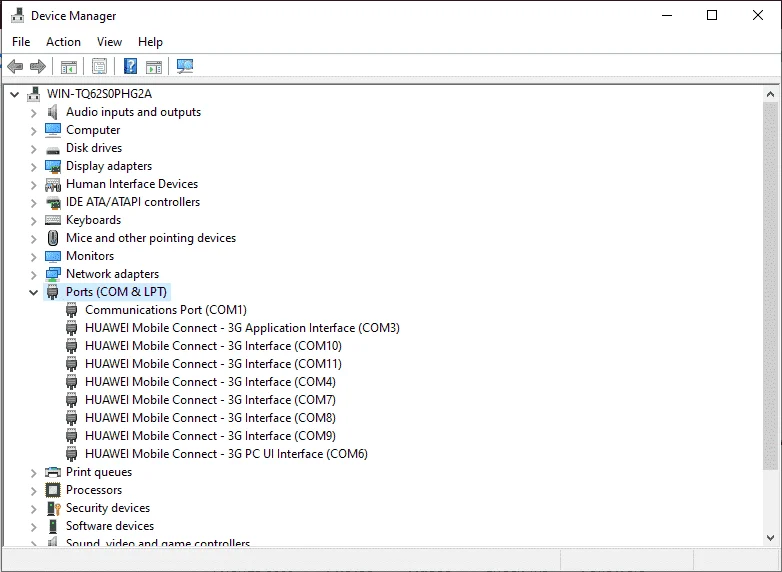Select HUAWEI 3G Interface (COM10)
782x572 pixels.
(x=213, y=346)
